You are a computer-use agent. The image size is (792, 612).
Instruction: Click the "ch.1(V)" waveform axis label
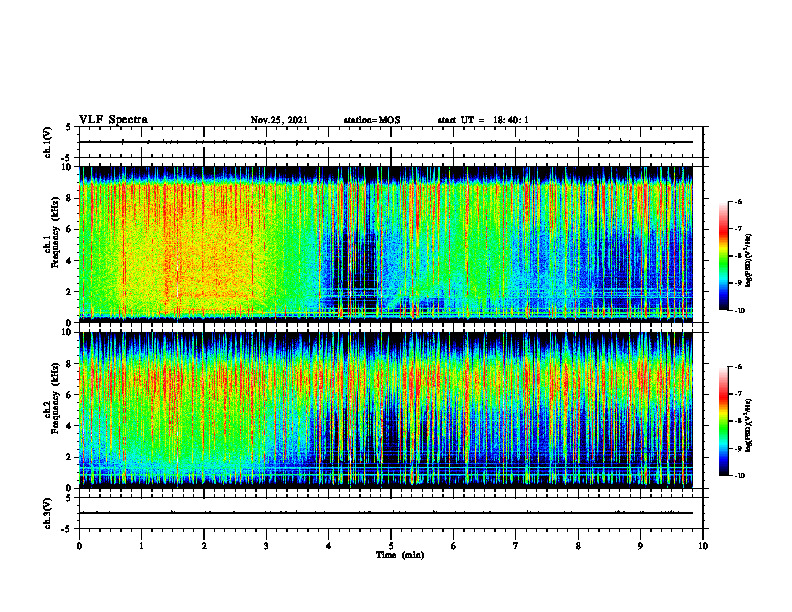pos(48,142)
